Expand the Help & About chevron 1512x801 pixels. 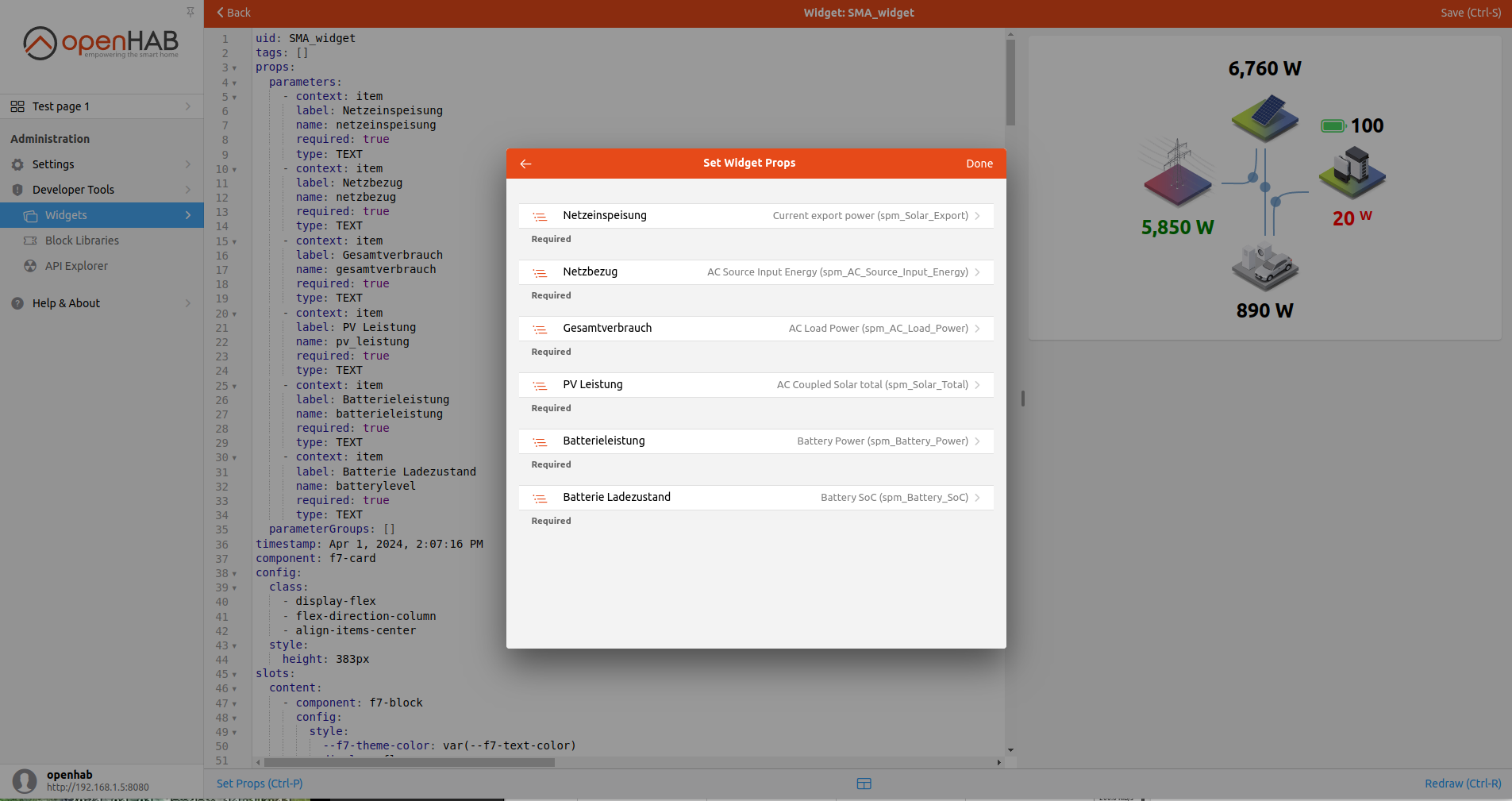coord(188,303)
